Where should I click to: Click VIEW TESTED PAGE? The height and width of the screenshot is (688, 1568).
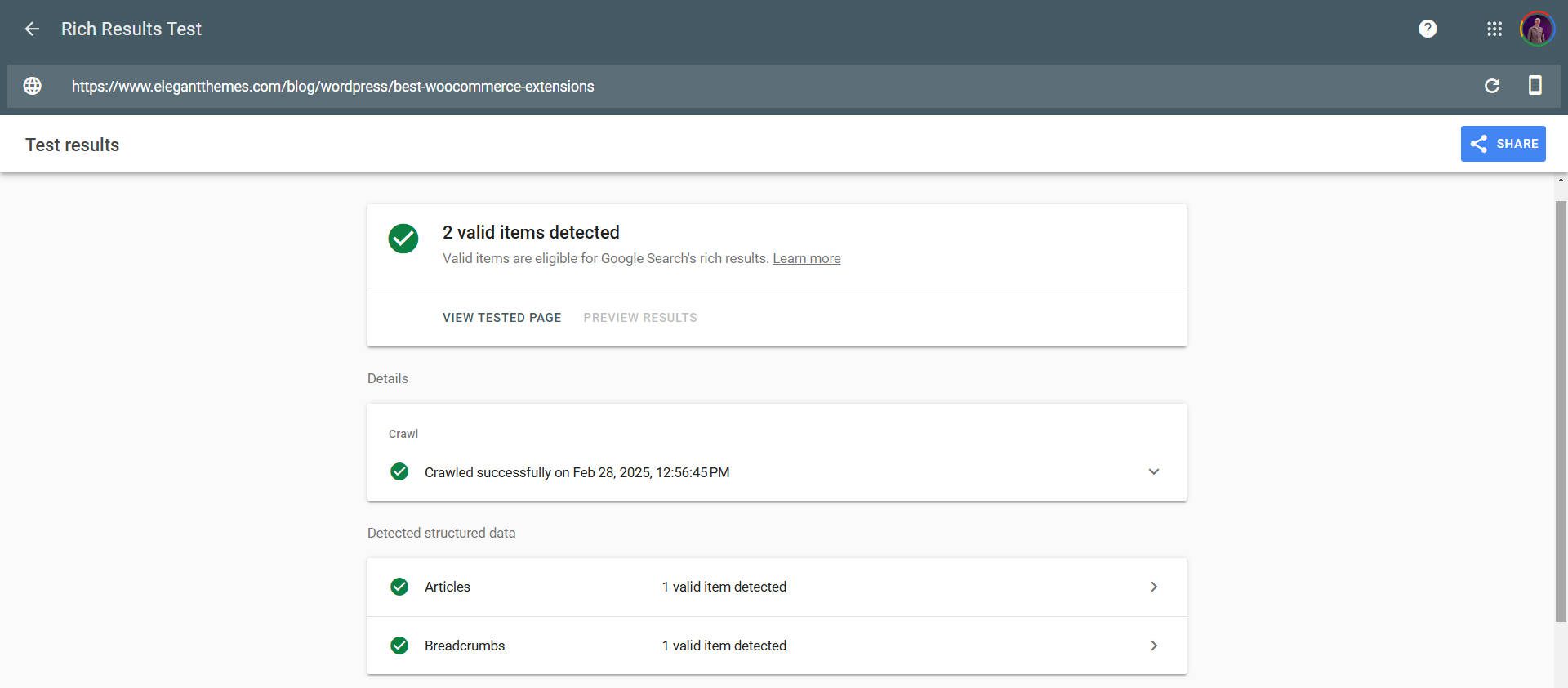pos(501,318)
